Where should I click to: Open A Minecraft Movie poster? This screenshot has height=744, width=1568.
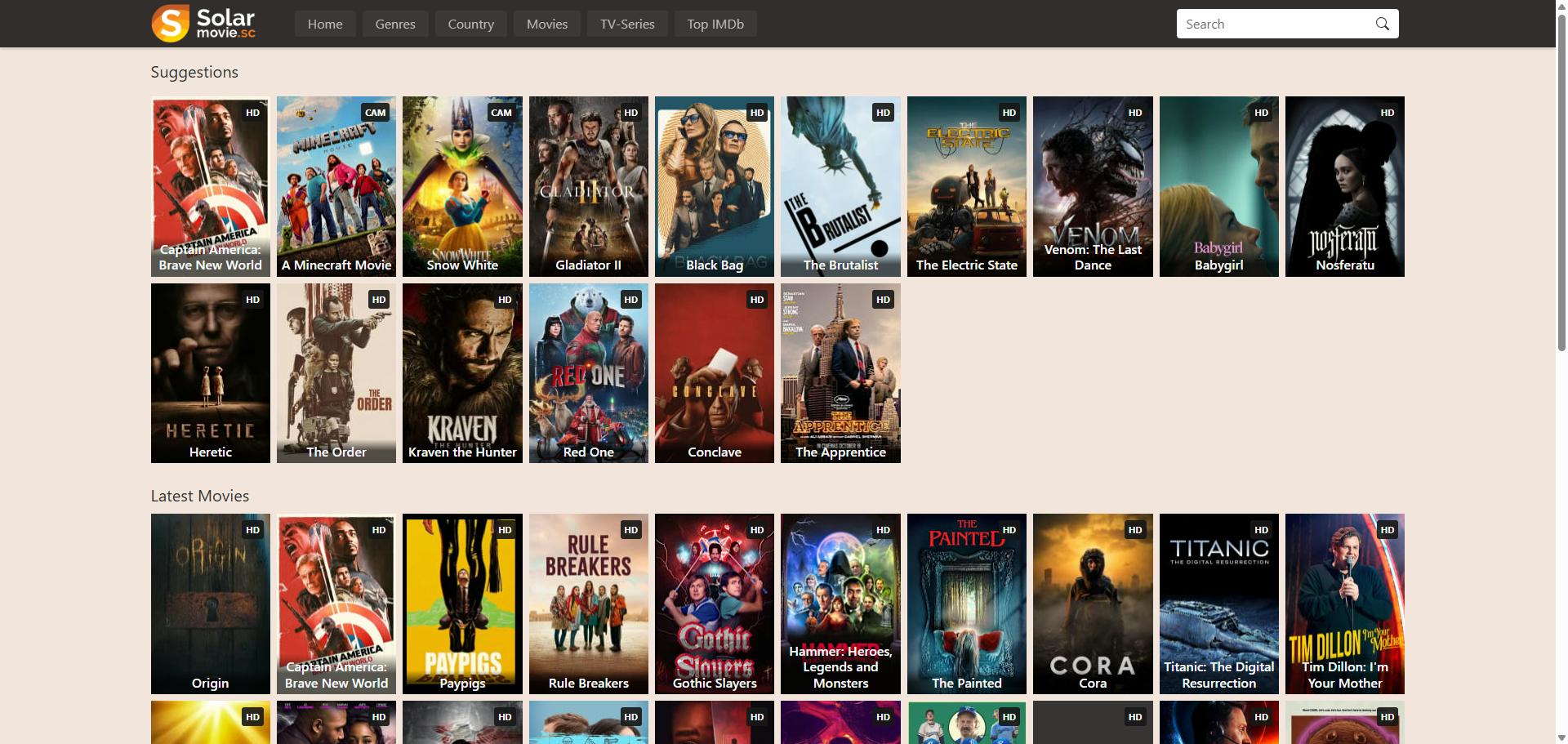[336, 186]
